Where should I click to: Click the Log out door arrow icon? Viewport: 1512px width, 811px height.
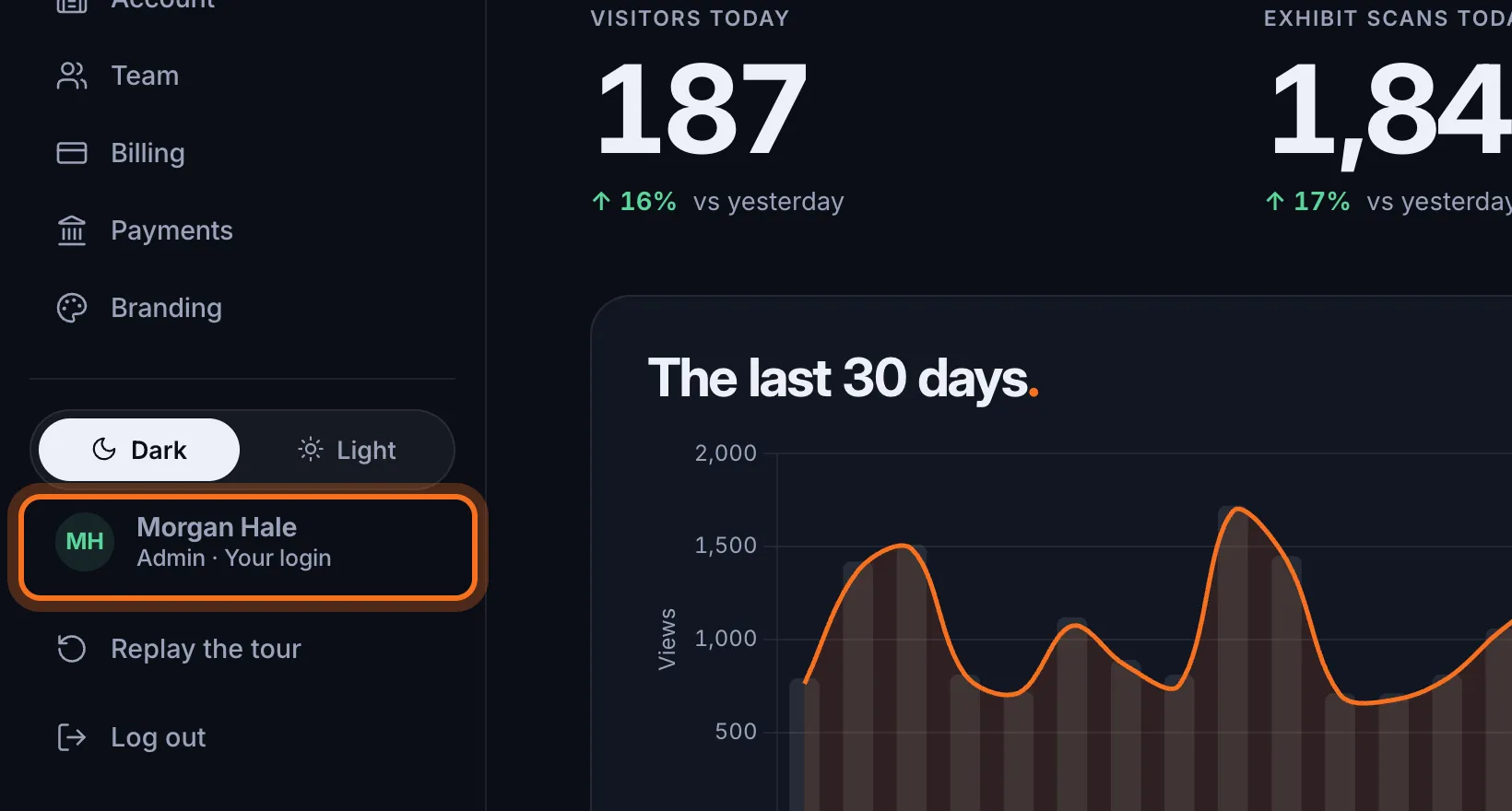click(x=72, y=737)
